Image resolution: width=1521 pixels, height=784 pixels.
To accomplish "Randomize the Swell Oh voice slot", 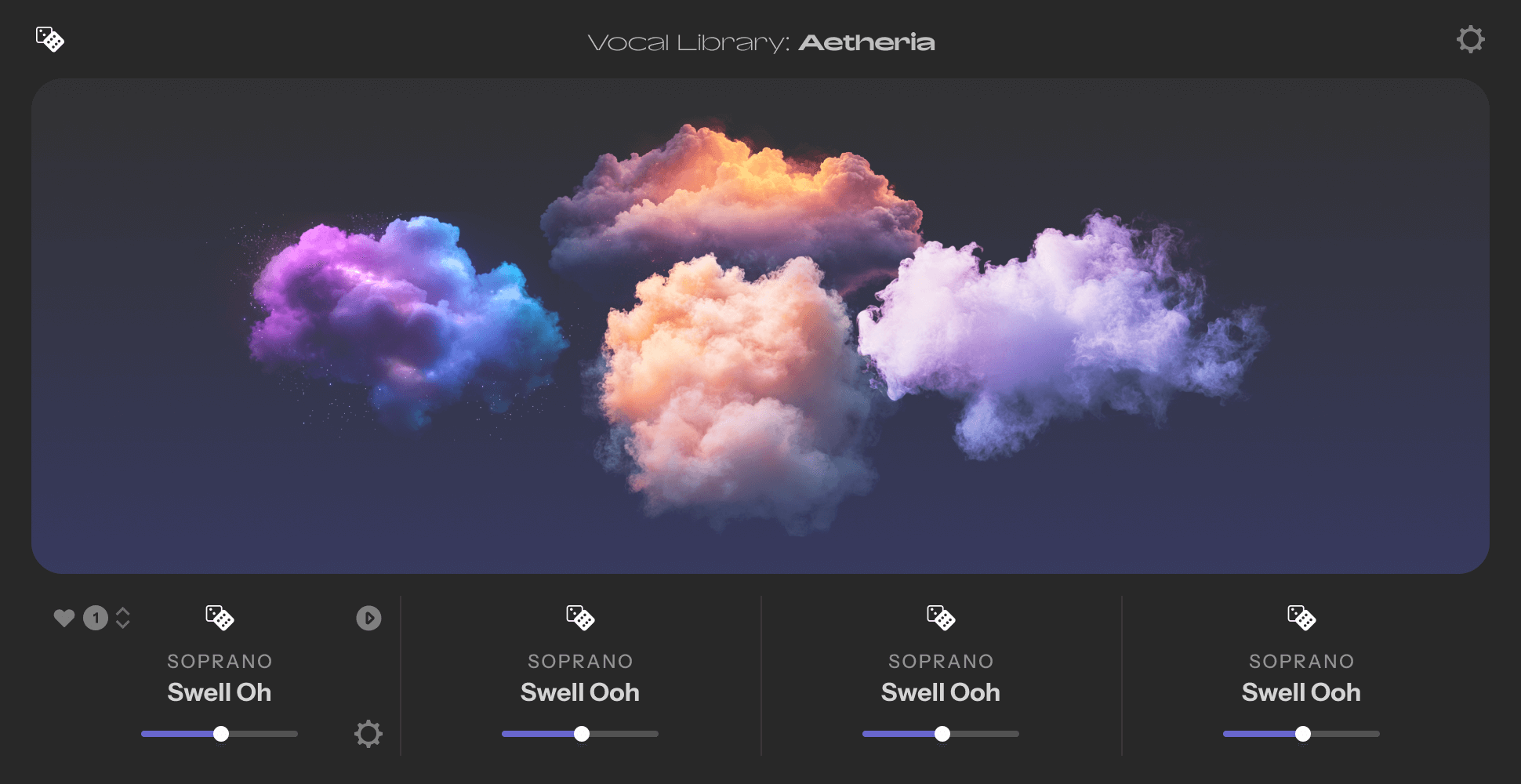I will [220, 618].
